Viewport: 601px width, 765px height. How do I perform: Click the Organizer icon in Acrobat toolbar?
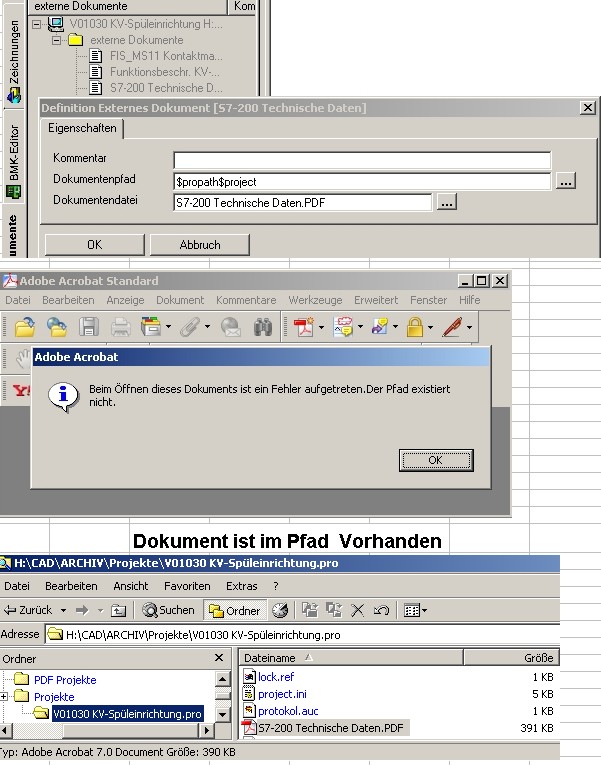[x=151, y=327]
